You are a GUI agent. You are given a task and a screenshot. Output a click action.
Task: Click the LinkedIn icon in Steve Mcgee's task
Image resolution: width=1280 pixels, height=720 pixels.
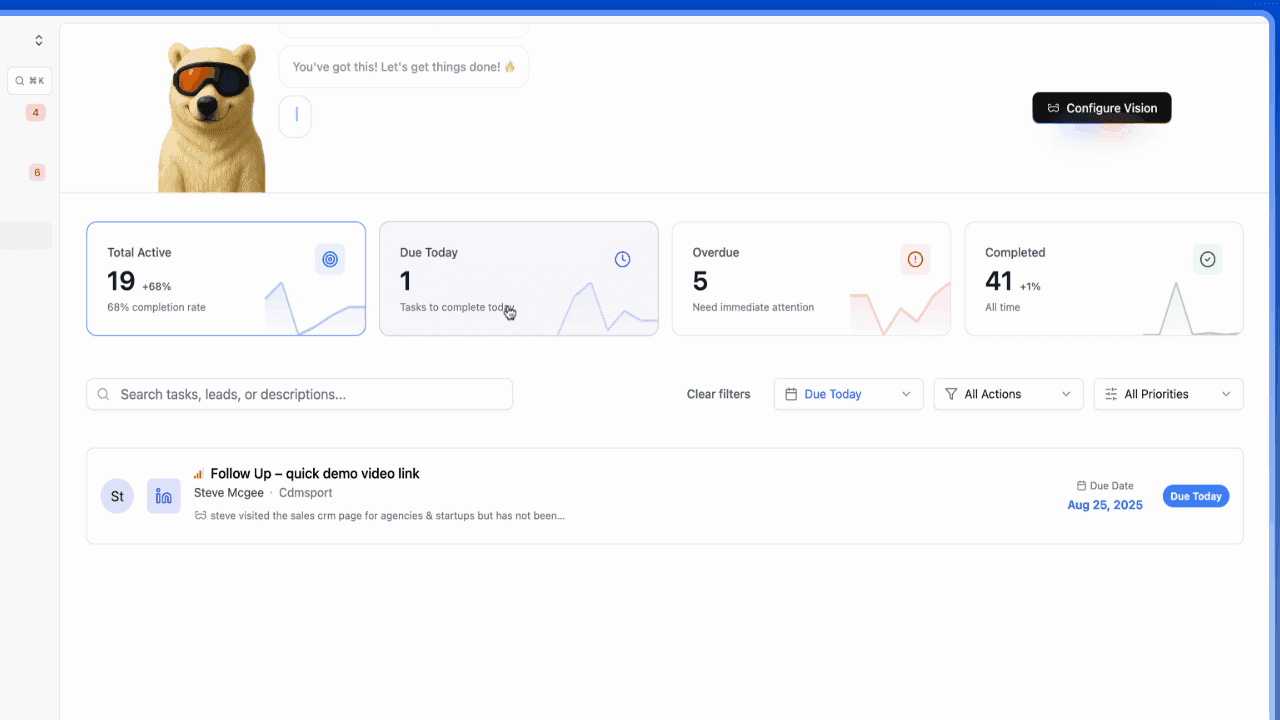coord(164,496)
